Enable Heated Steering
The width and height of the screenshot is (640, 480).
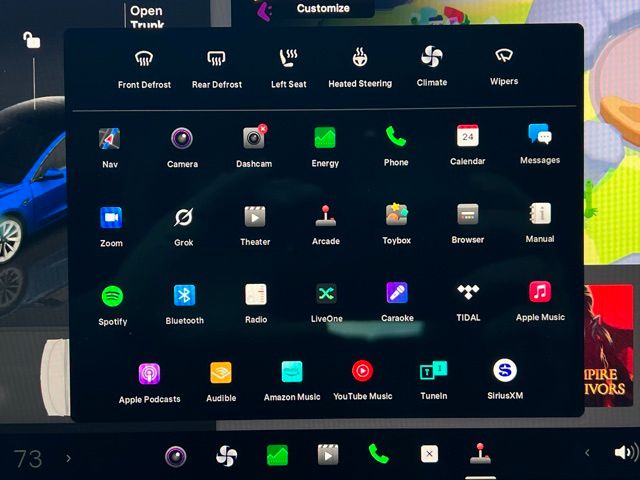pos(360,58)
